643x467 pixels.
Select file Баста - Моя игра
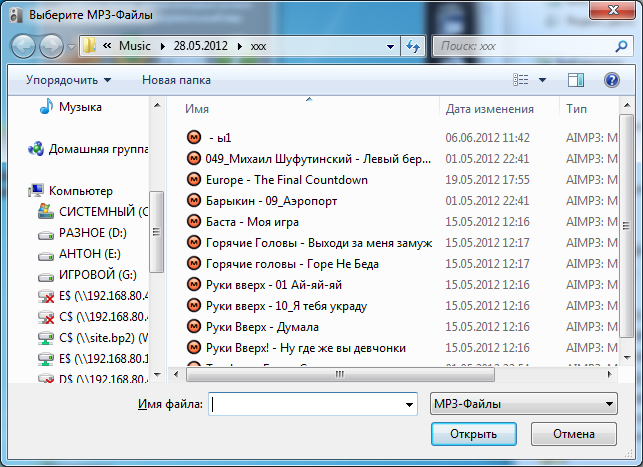coord(252,222)
